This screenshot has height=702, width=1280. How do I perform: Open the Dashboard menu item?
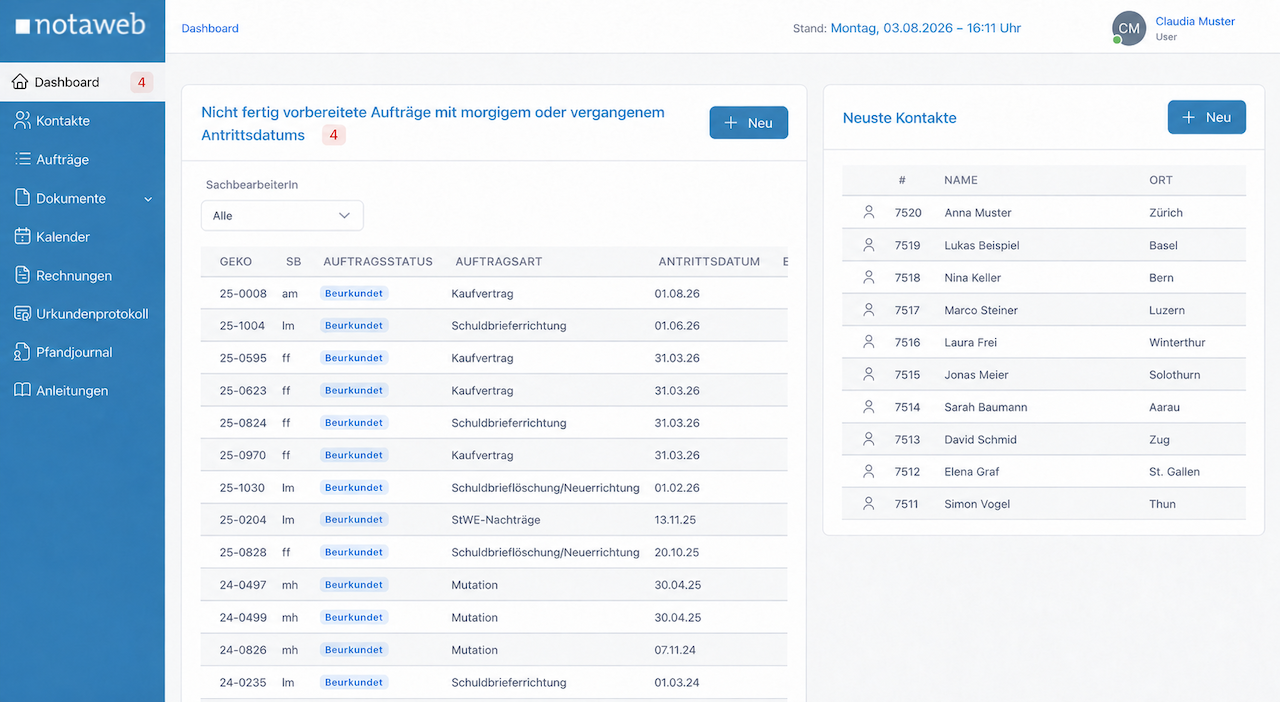pyautogui.click(x=82, y=82)
